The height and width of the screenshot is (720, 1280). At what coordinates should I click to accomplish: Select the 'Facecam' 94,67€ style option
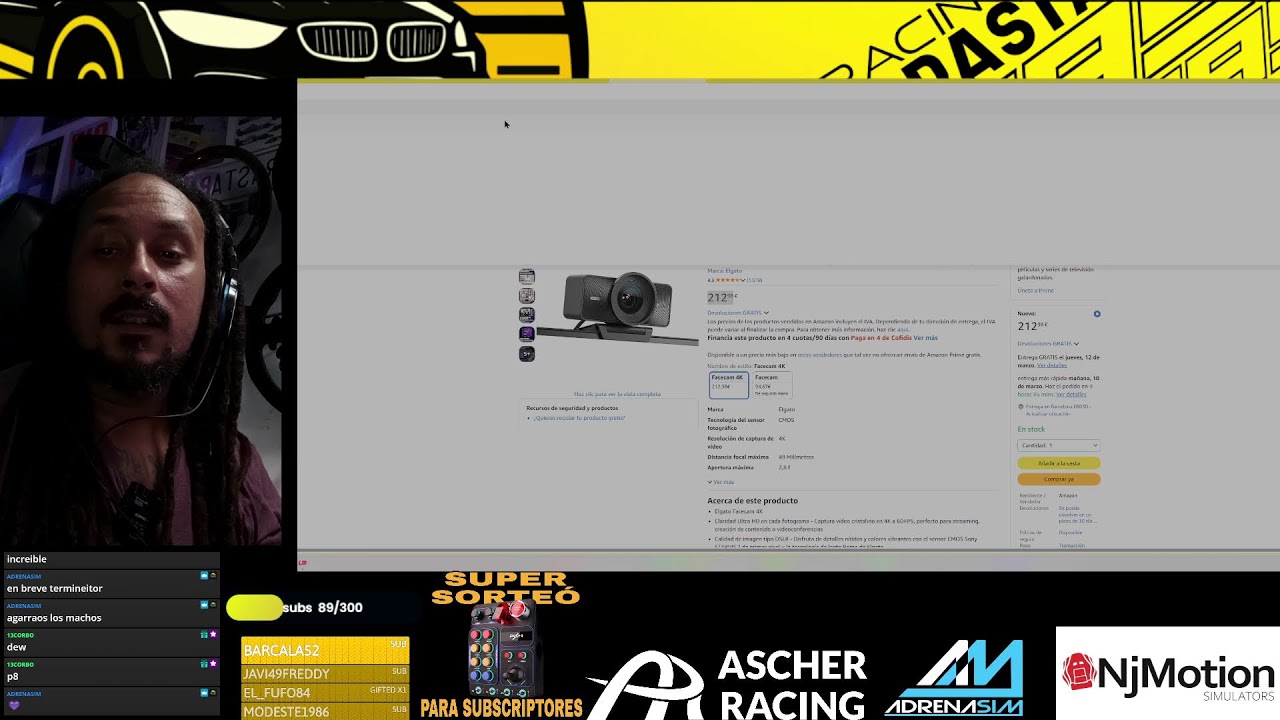tap(770, 385)
